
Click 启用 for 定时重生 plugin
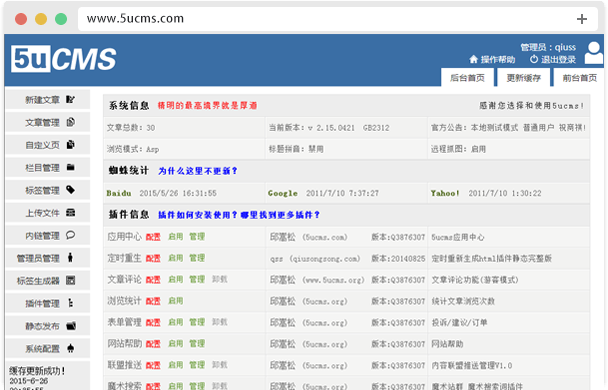point(175,258)
